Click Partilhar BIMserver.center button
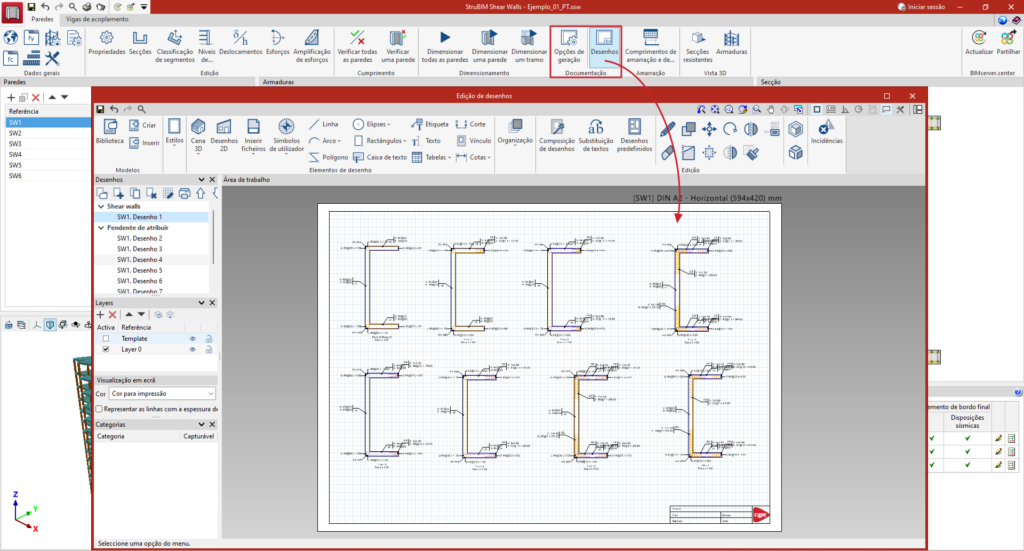The width and height of the screenshot is (1024, 551). (1008, 42)
